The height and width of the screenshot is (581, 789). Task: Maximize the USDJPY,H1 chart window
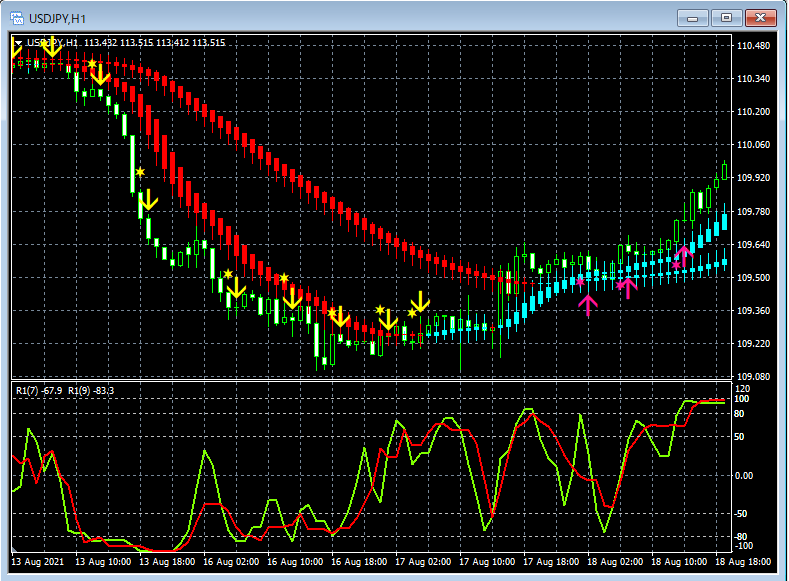pyautogui.click(x=727, y=17)
